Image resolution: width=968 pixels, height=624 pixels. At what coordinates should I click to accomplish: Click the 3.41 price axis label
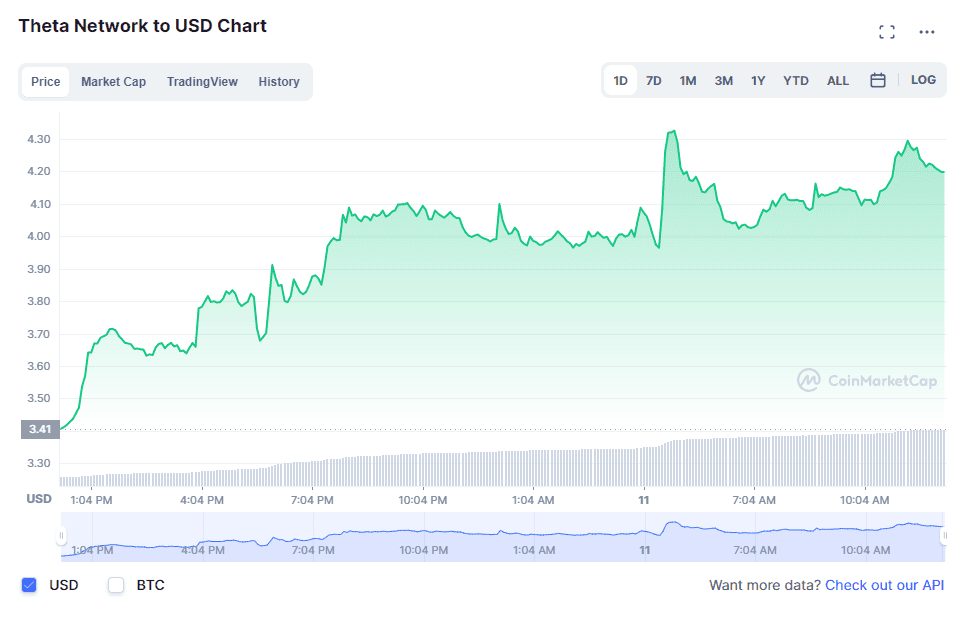coord(38,428)
